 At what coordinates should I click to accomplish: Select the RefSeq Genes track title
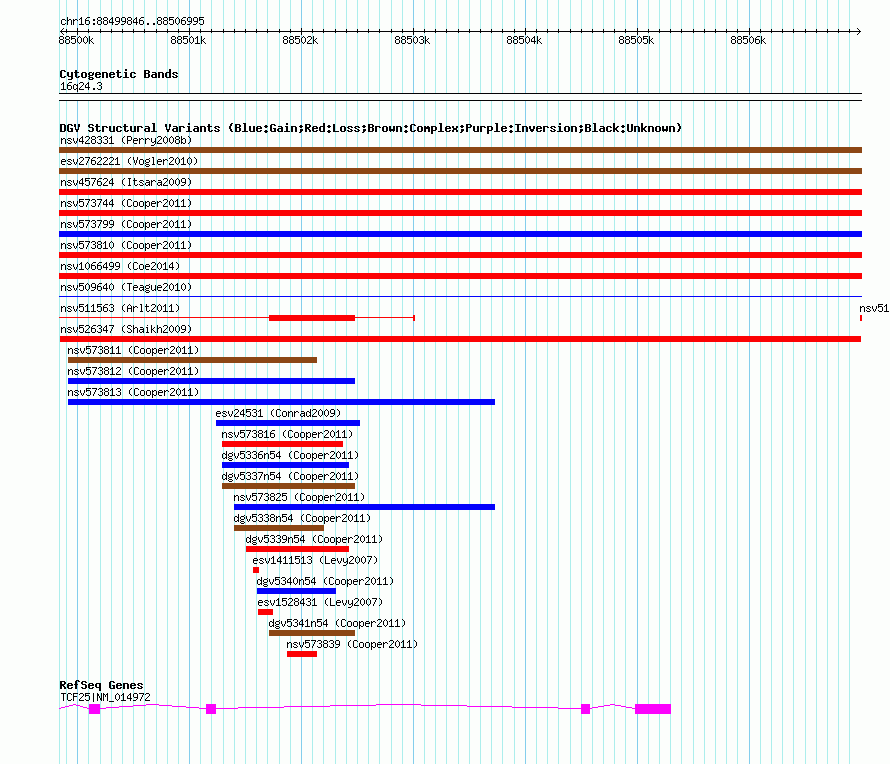click(101, 685)
